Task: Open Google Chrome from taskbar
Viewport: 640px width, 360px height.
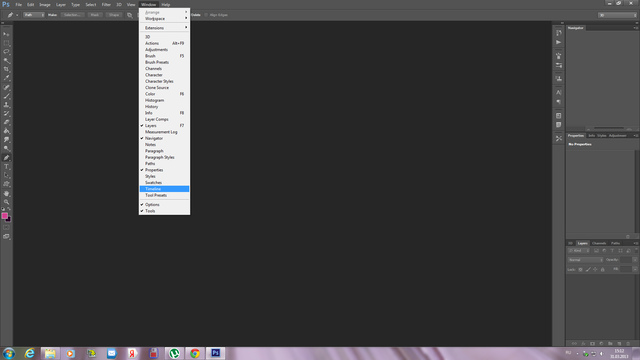Action: [195, 353]
